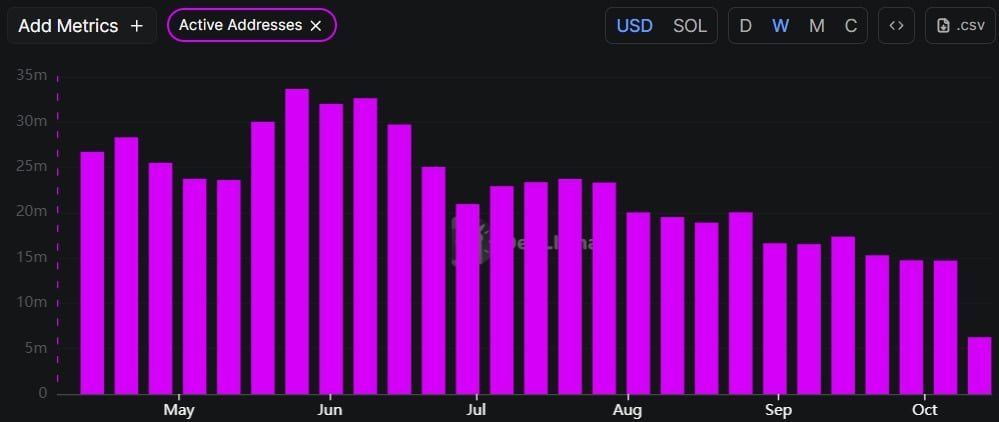Select monthly interval M

816,26
